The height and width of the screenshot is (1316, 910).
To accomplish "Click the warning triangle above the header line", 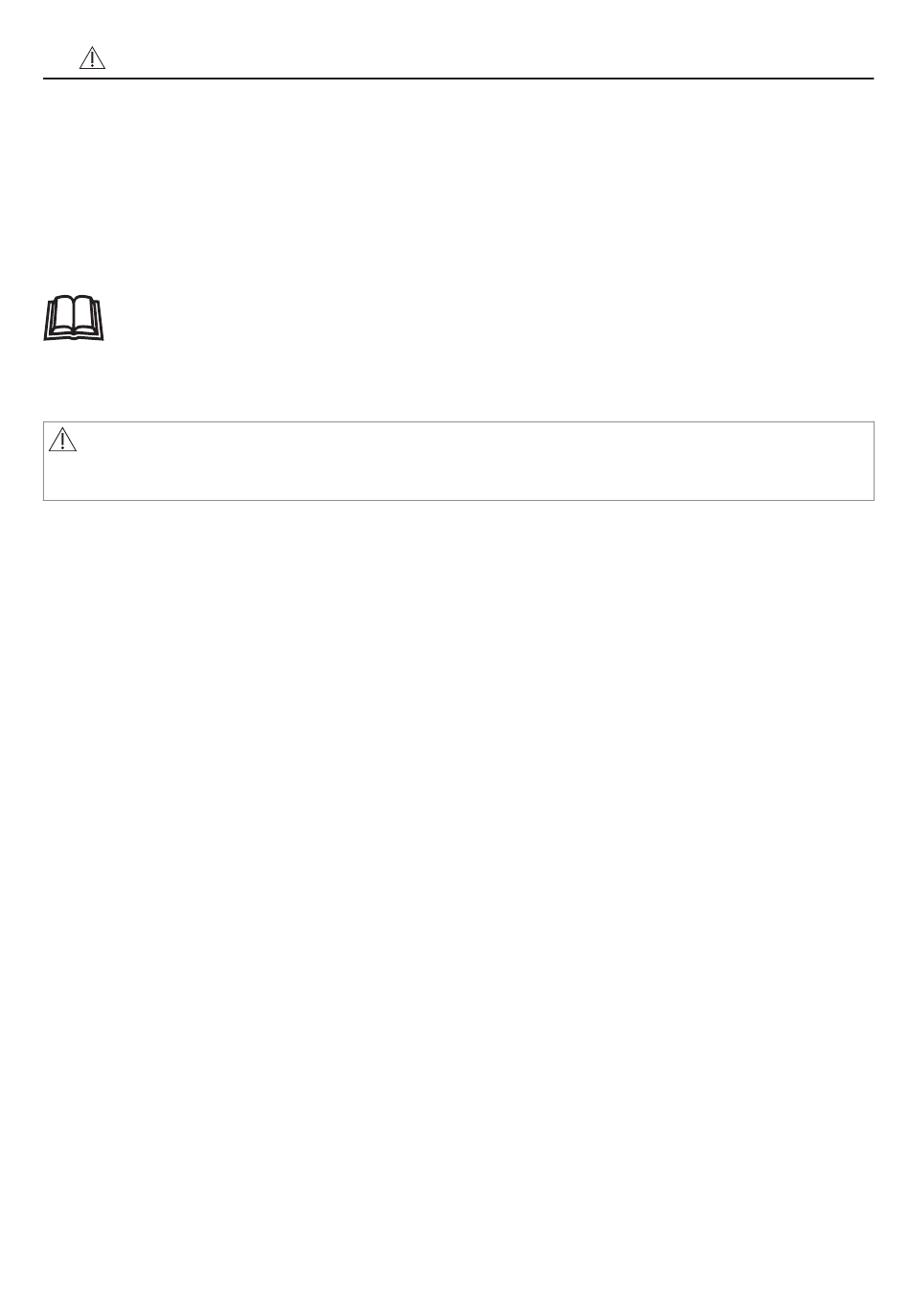I will [x=91, y=58].
